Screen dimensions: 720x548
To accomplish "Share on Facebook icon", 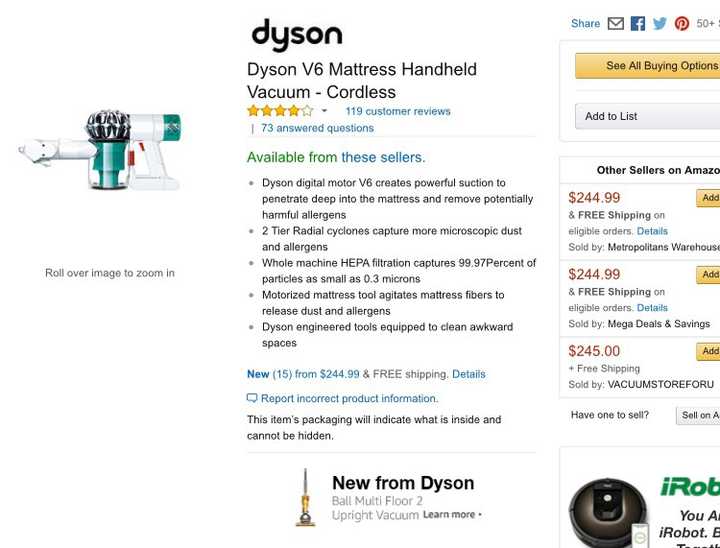I will [x=637, y=23].
